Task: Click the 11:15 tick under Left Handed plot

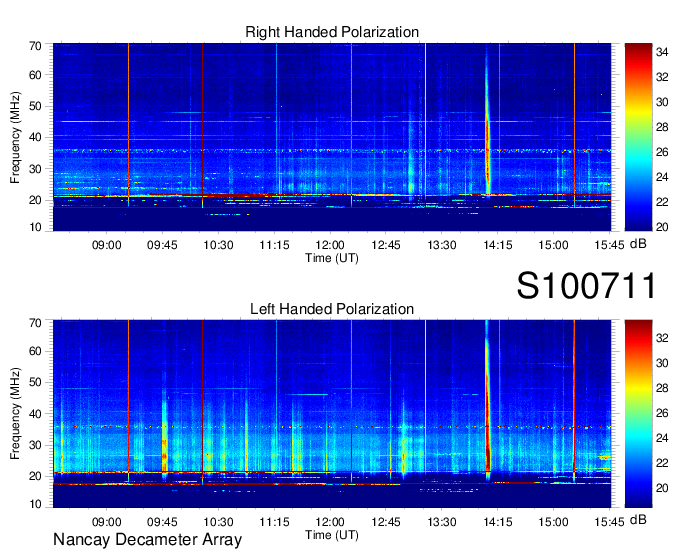Action: (274, 522)
